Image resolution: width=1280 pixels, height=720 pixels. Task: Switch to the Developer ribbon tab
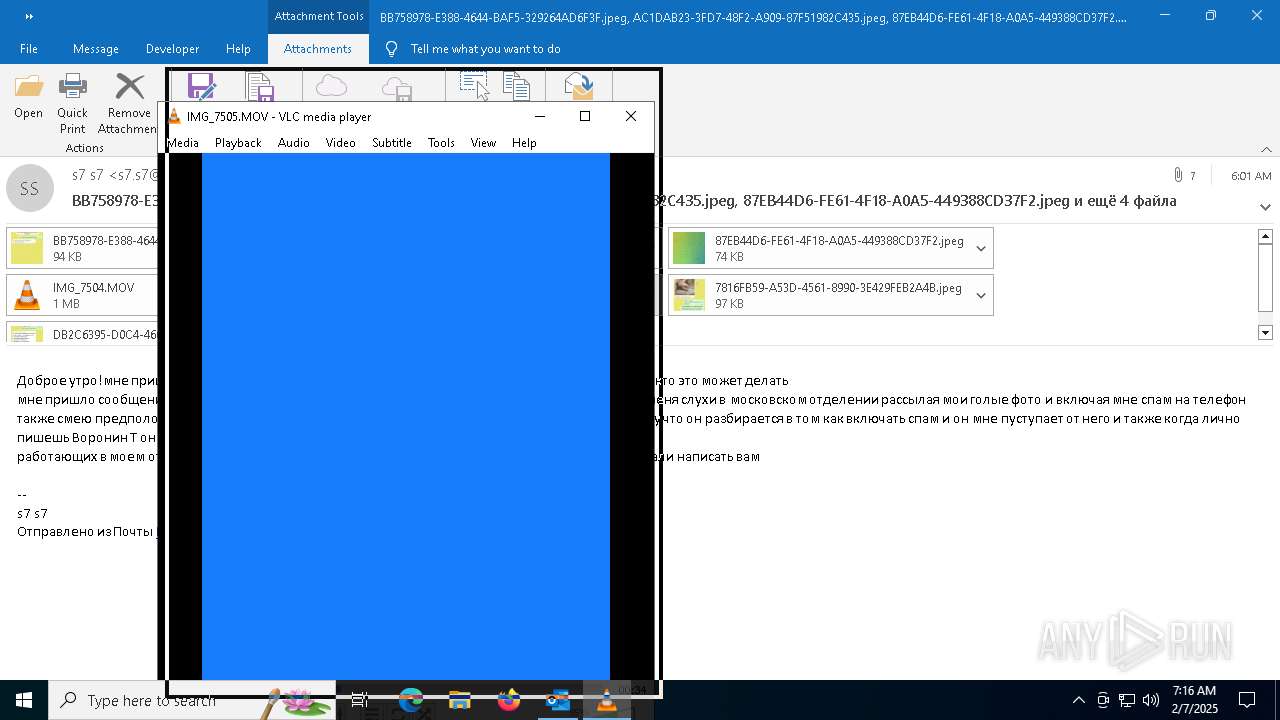click(x=172, y=48)
